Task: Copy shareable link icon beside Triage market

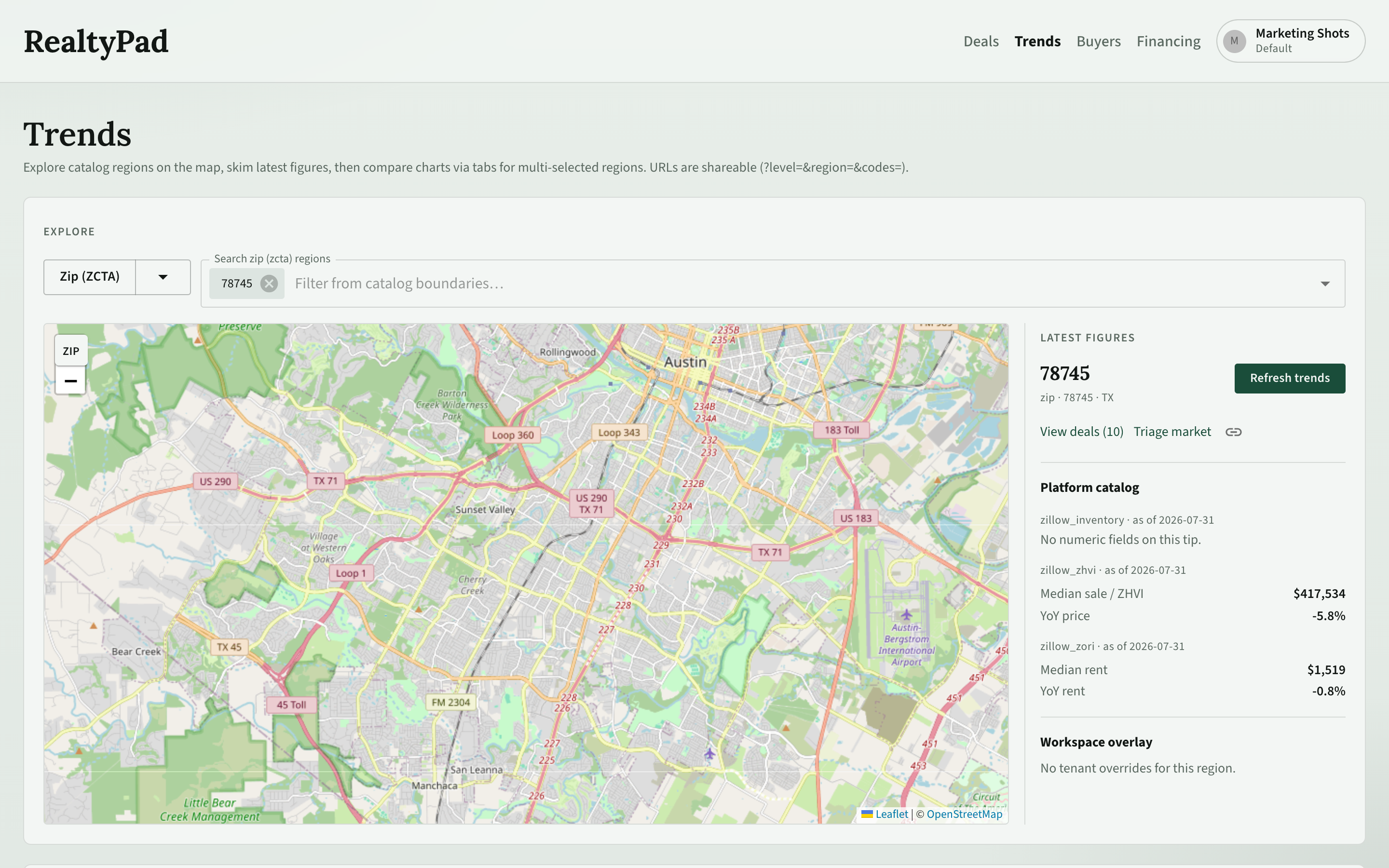Action: point(1233,432)
